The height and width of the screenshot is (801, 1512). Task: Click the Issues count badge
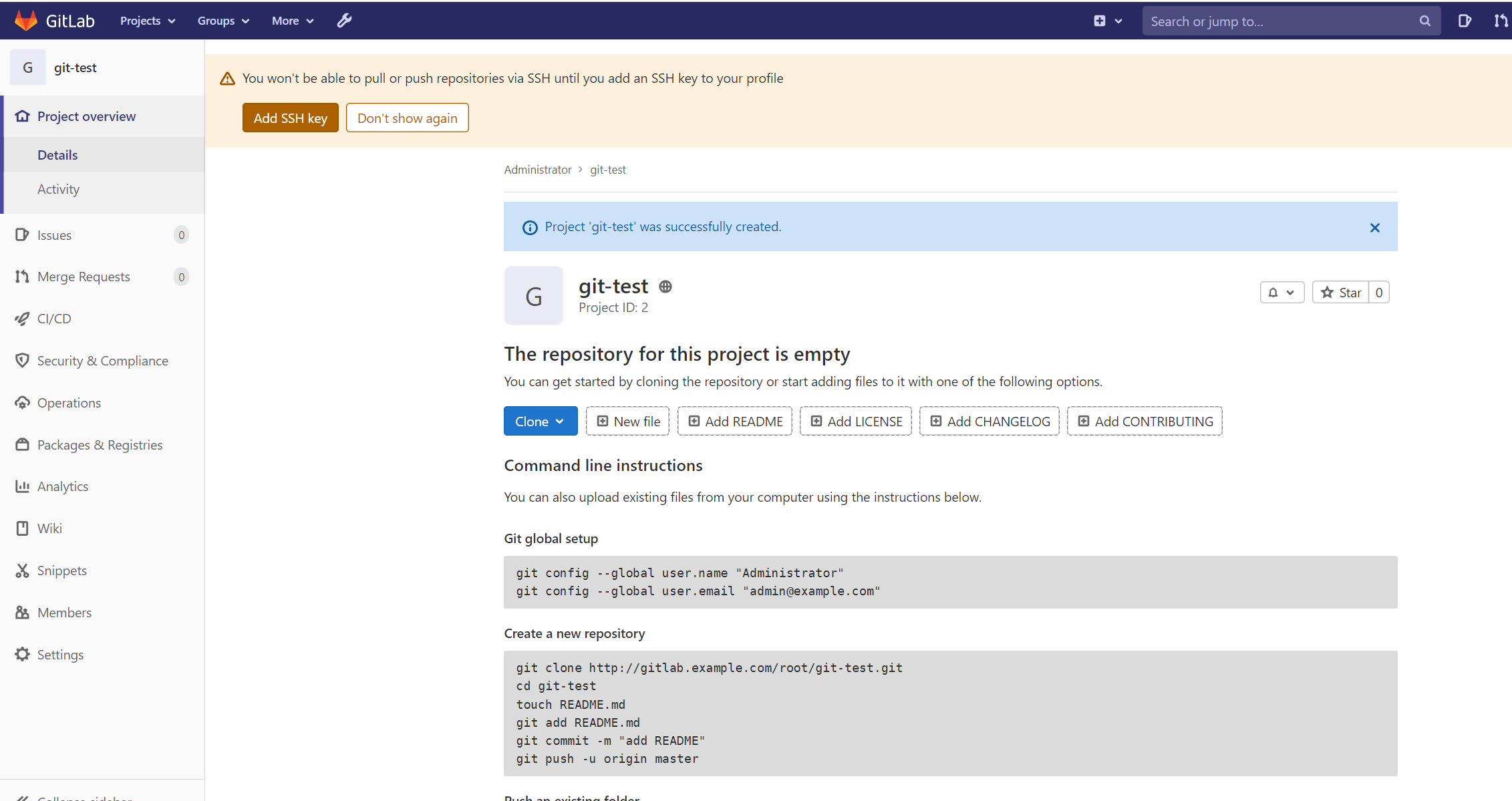pos(181,235)
